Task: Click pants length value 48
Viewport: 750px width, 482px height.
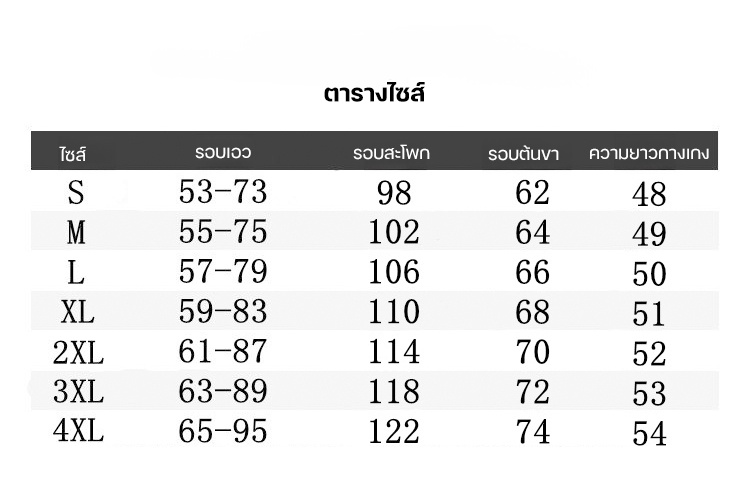Action: coord(649,193)
